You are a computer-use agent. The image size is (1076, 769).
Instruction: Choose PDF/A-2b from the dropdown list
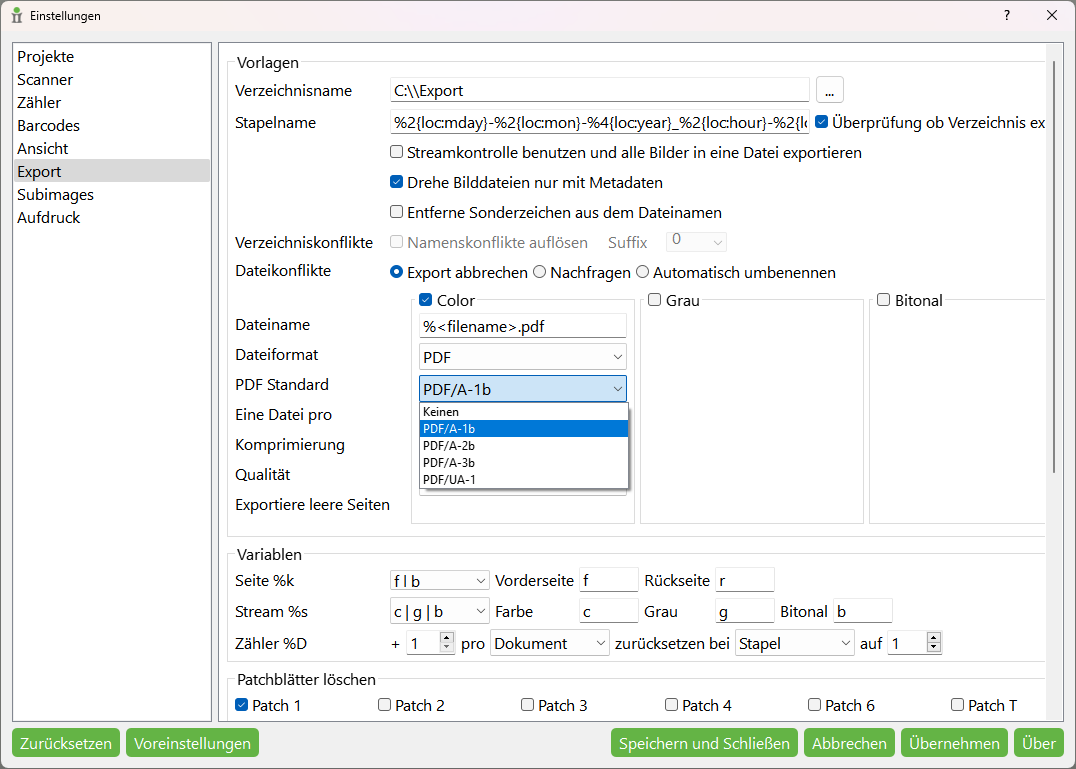[524, 446]
